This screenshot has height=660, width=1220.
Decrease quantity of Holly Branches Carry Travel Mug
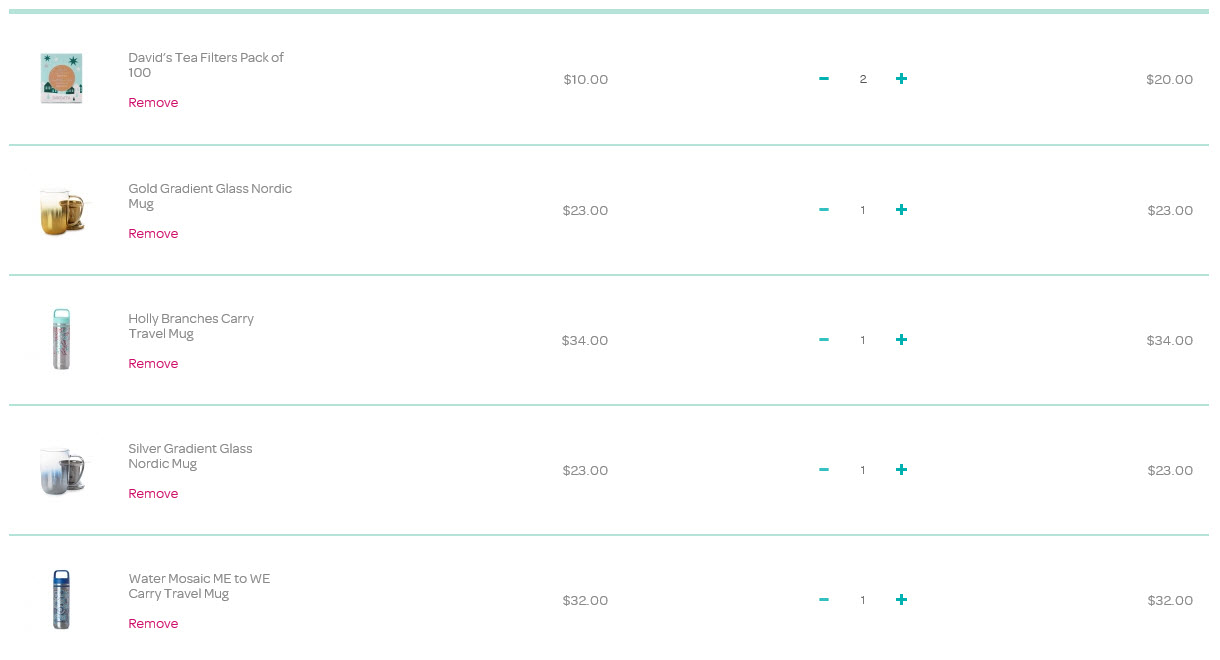point(824,340)
